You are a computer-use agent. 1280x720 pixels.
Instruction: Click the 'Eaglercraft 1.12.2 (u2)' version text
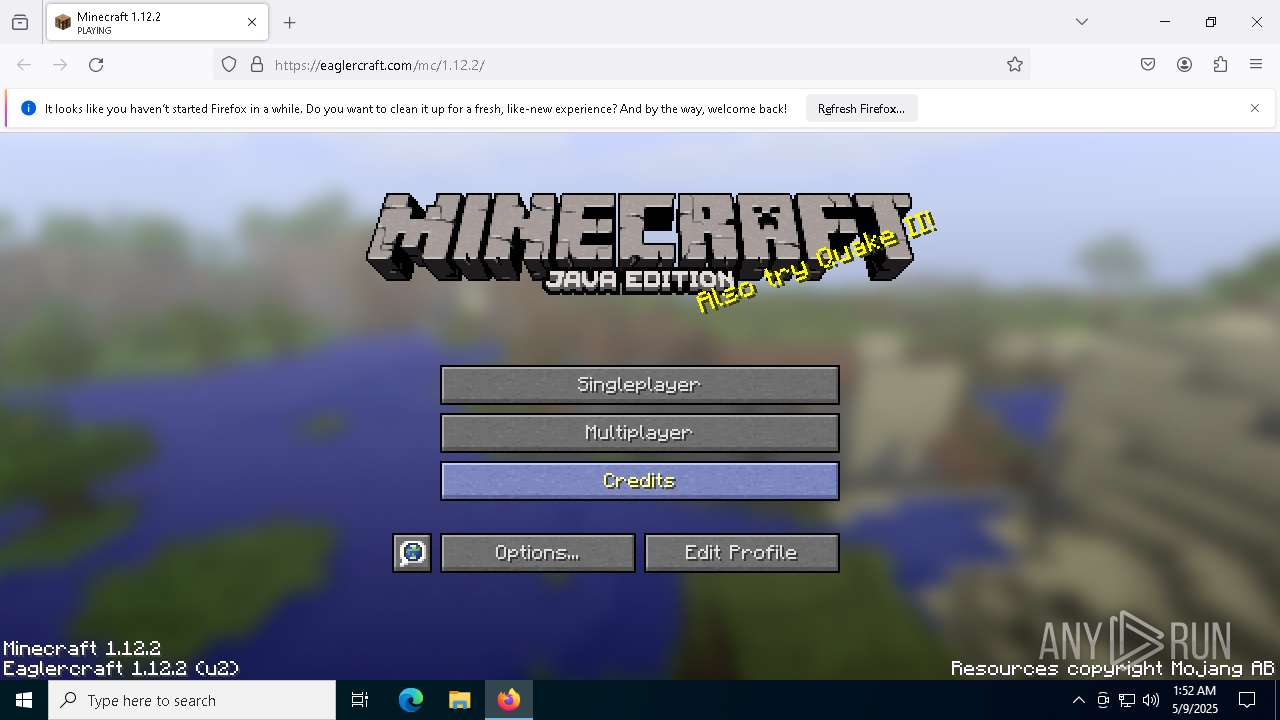tap(121, 668)
